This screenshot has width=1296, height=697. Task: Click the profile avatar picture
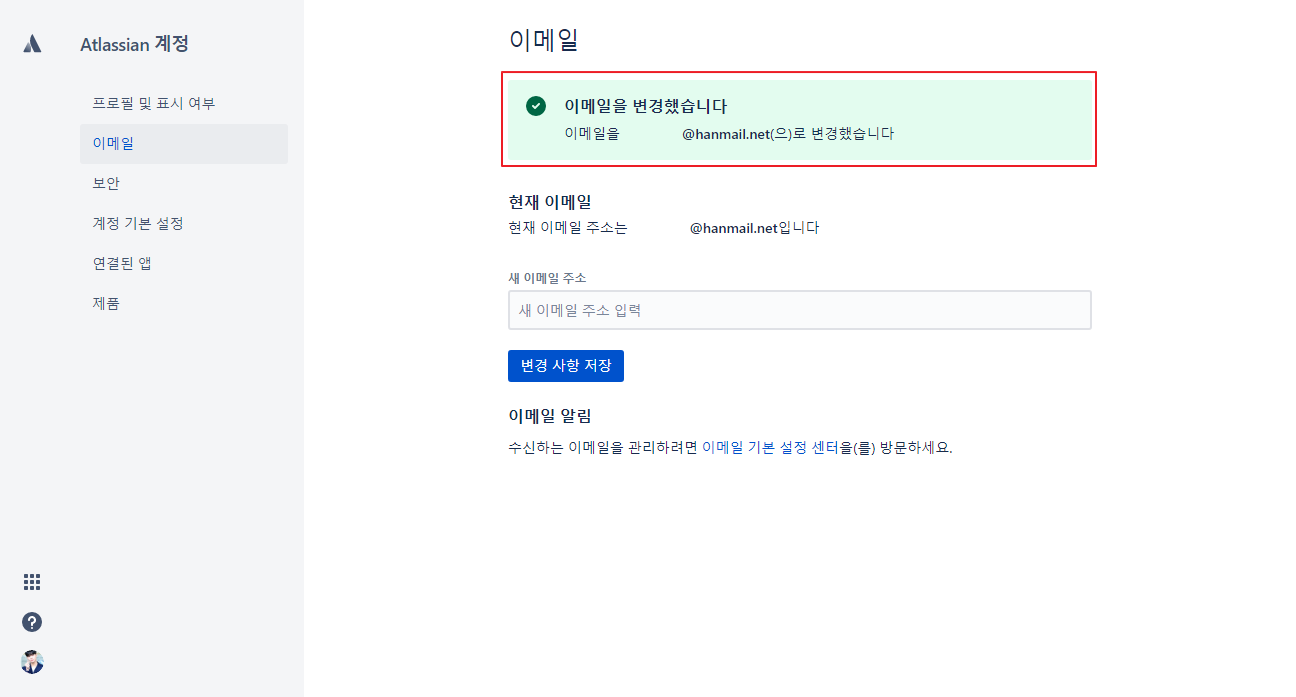click(x=32, y=662)
